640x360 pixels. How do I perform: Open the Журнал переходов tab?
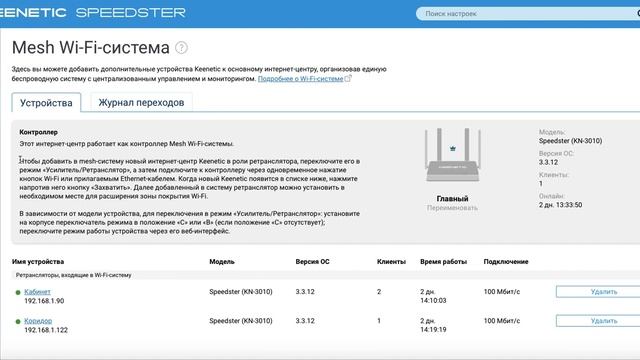pyautogui.click(x=141, y=102)
